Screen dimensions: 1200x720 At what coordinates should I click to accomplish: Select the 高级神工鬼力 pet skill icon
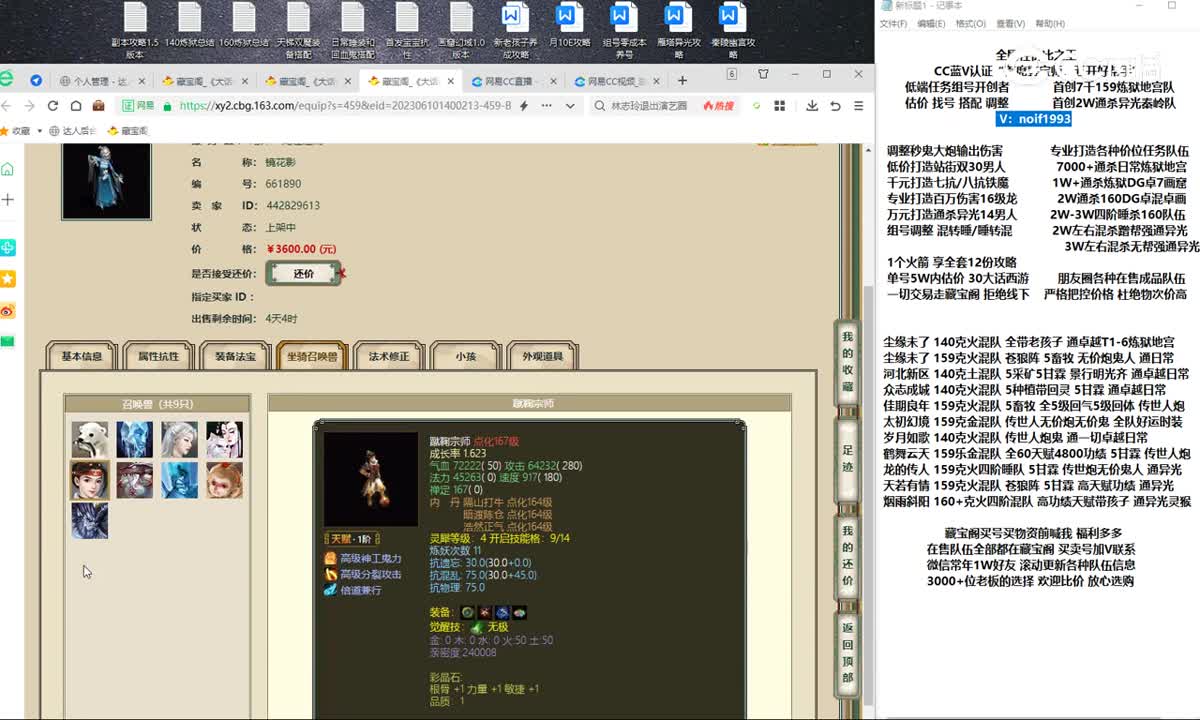[330, 558]
